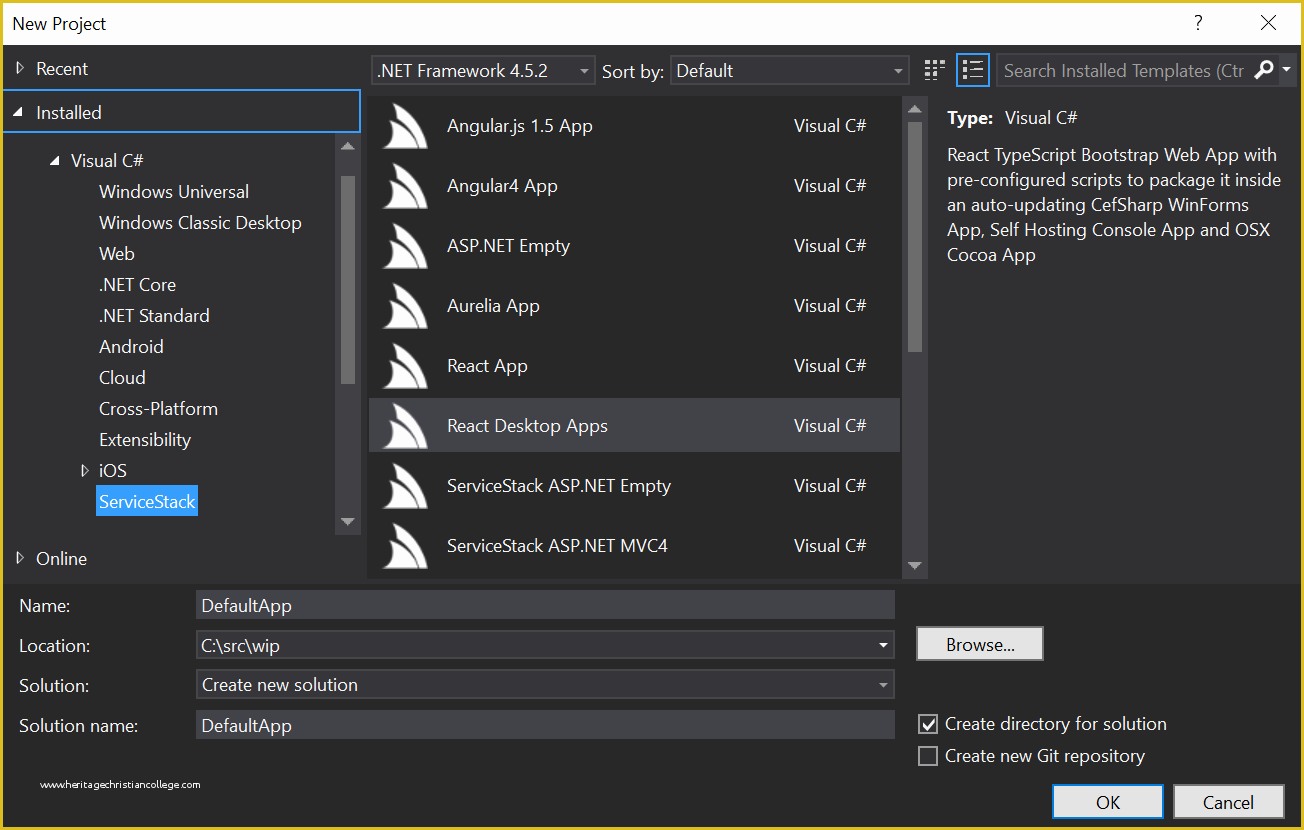Click the ServiceStack ASP.NET MVC4 template icon
1304x830 pixels.
pyautogui.click(x=406, y=546)
